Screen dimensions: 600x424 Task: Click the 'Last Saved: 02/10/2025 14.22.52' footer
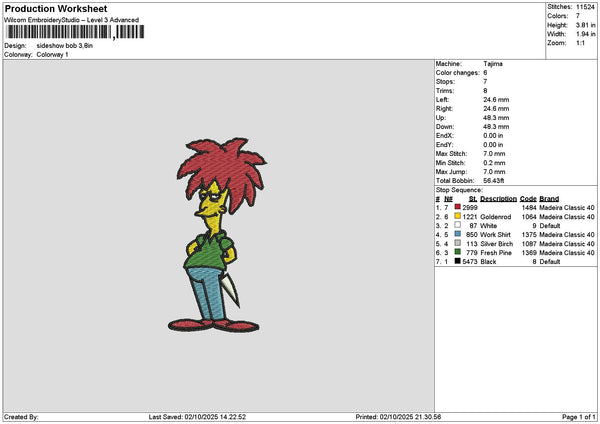pyautogui.click(x=197, y=417)
